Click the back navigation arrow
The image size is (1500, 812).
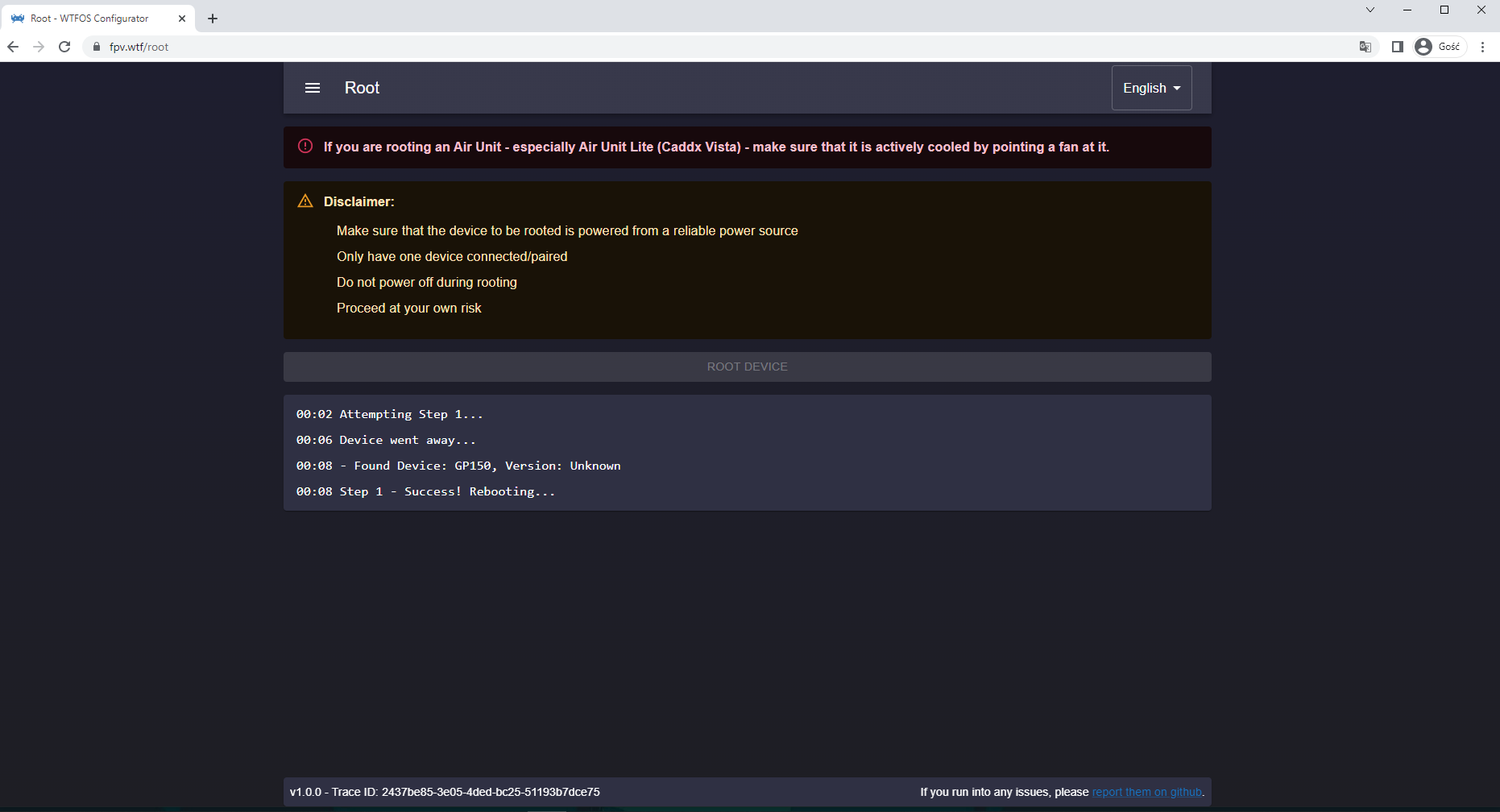(x=13, y=47)
